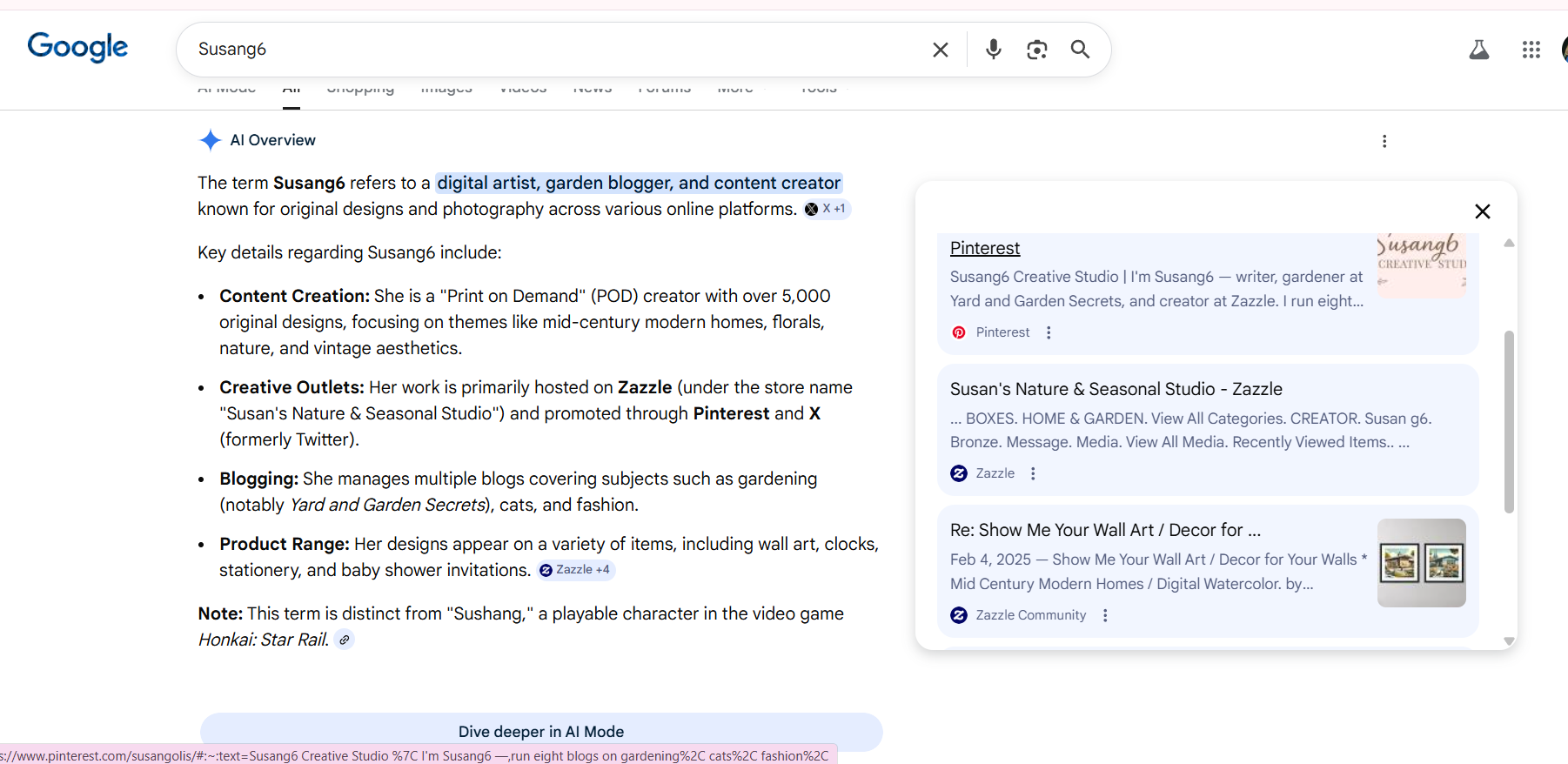Open the Zazzle Community three-dot menu

coord(1105,615)
